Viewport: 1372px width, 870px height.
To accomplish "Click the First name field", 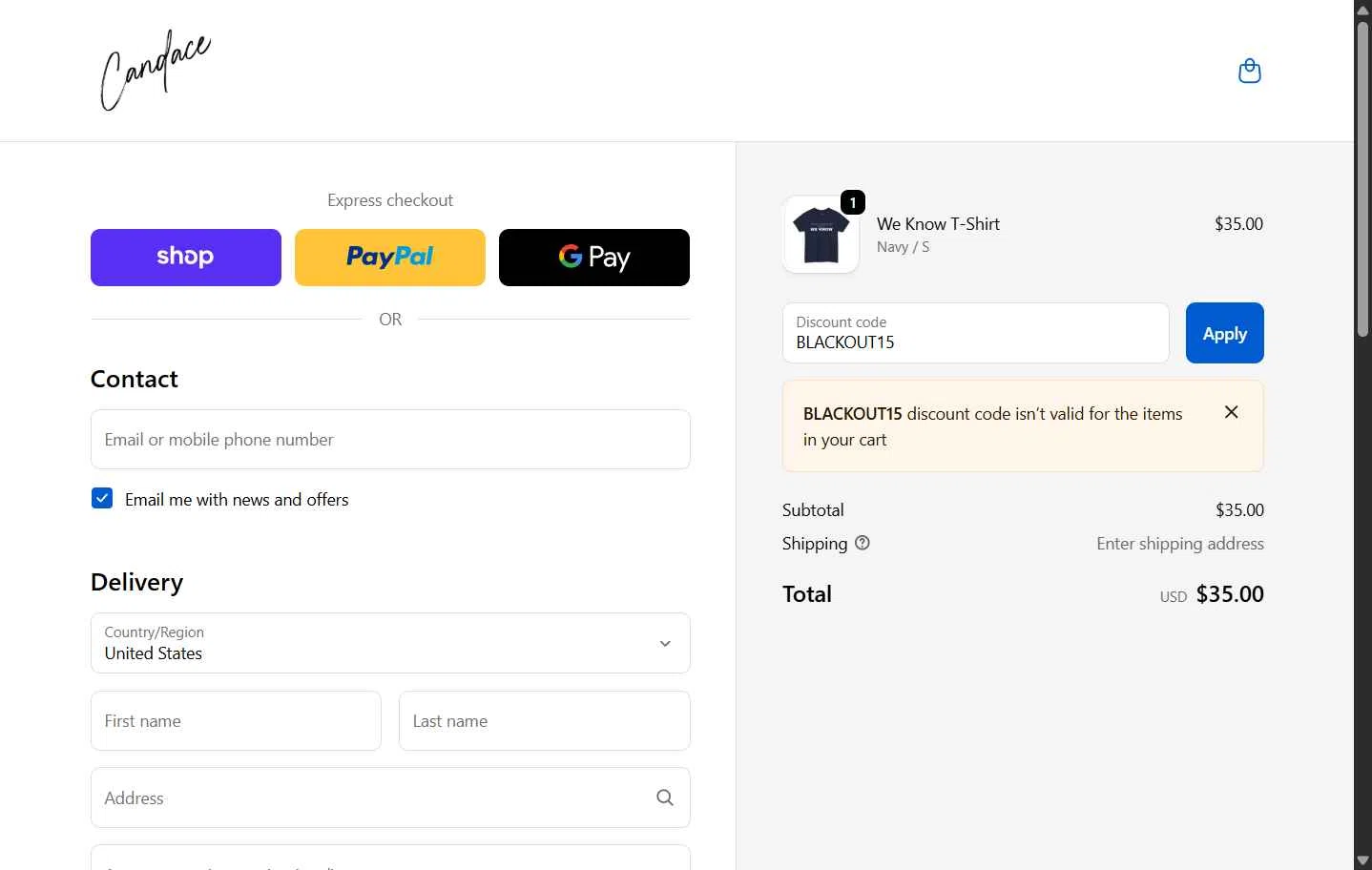I will coord(236,721).
